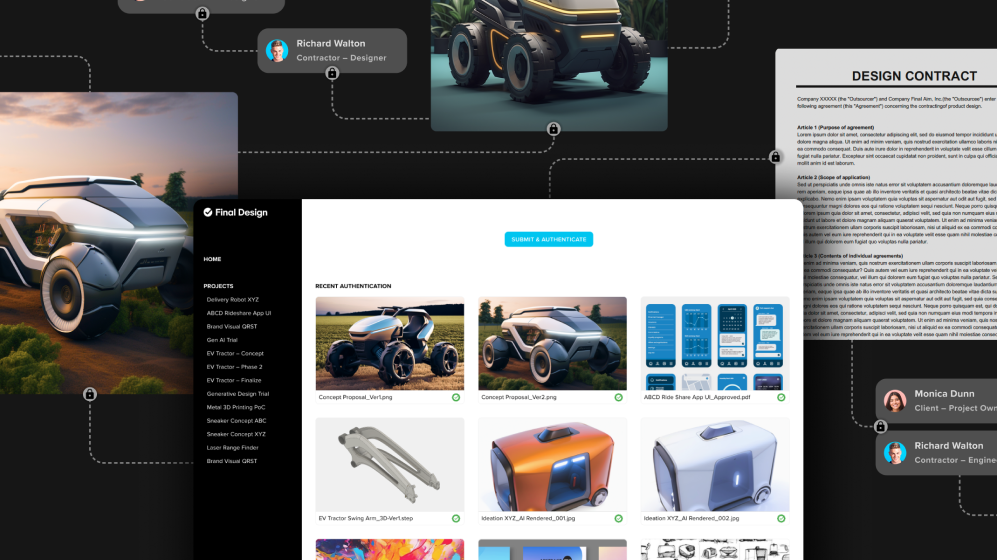
Task: Click lock icon on Design Contract document edge
Action: click(775, 156)
